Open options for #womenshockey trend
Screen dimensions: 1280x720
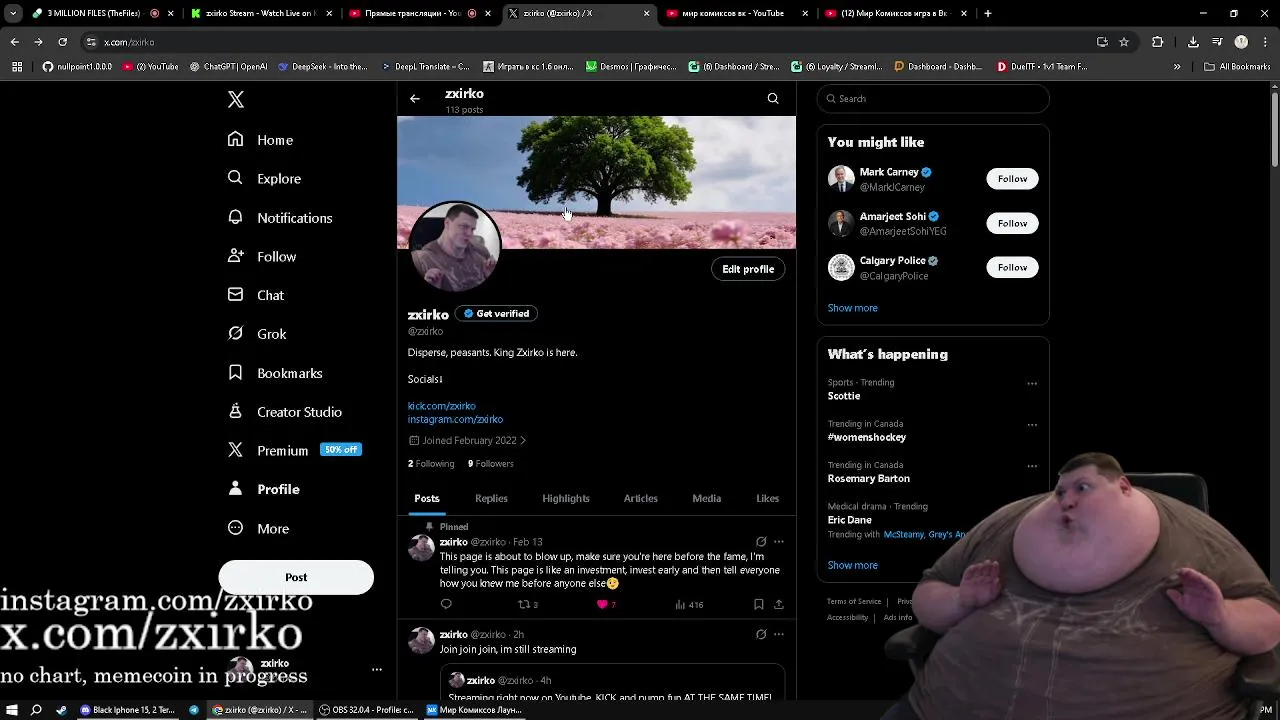1032,424
